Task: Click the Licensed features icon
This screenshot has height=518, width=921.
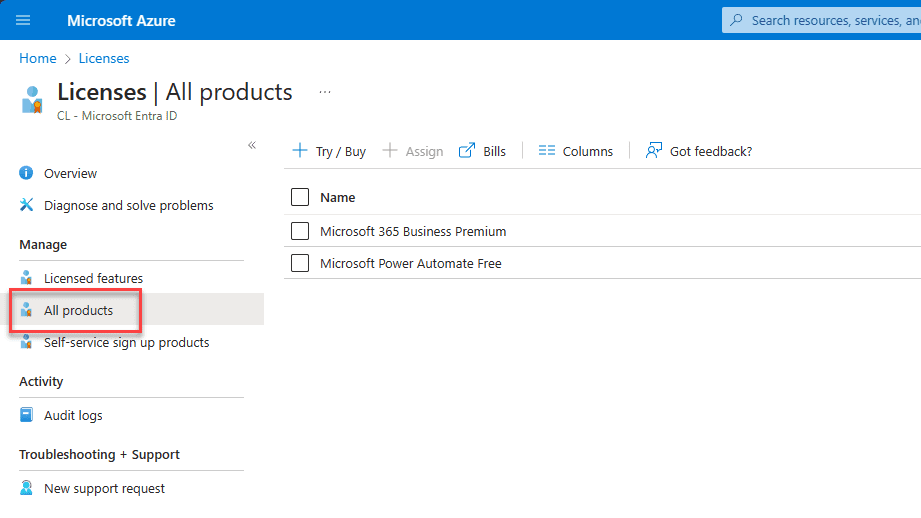Action: 26,277
